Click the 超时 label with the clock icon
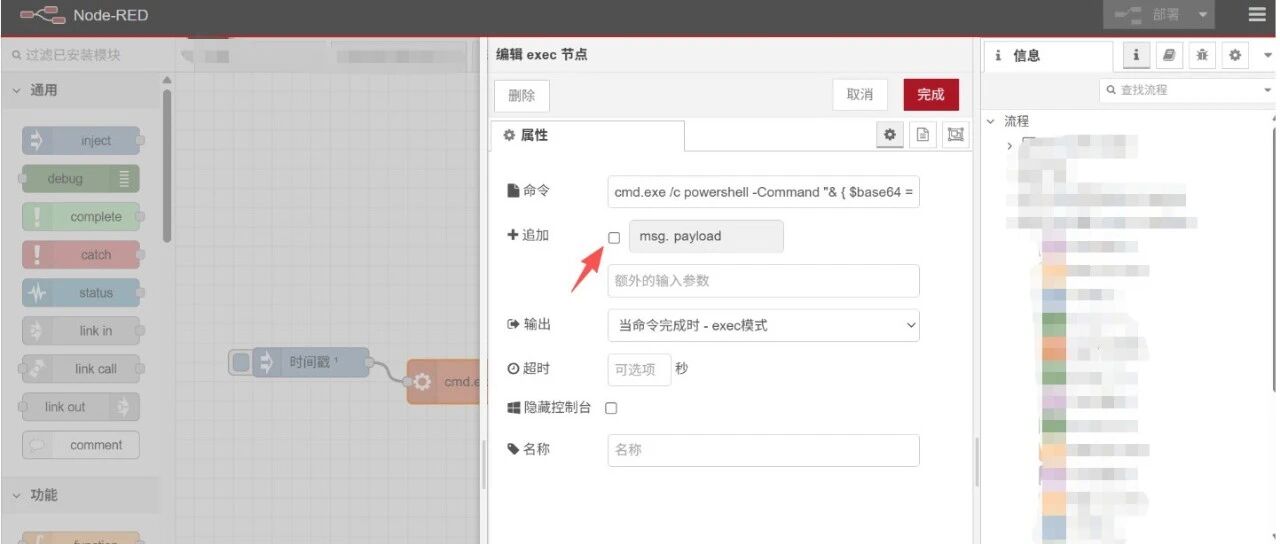Screen dimensions: 1280x544 click(529, 368)
